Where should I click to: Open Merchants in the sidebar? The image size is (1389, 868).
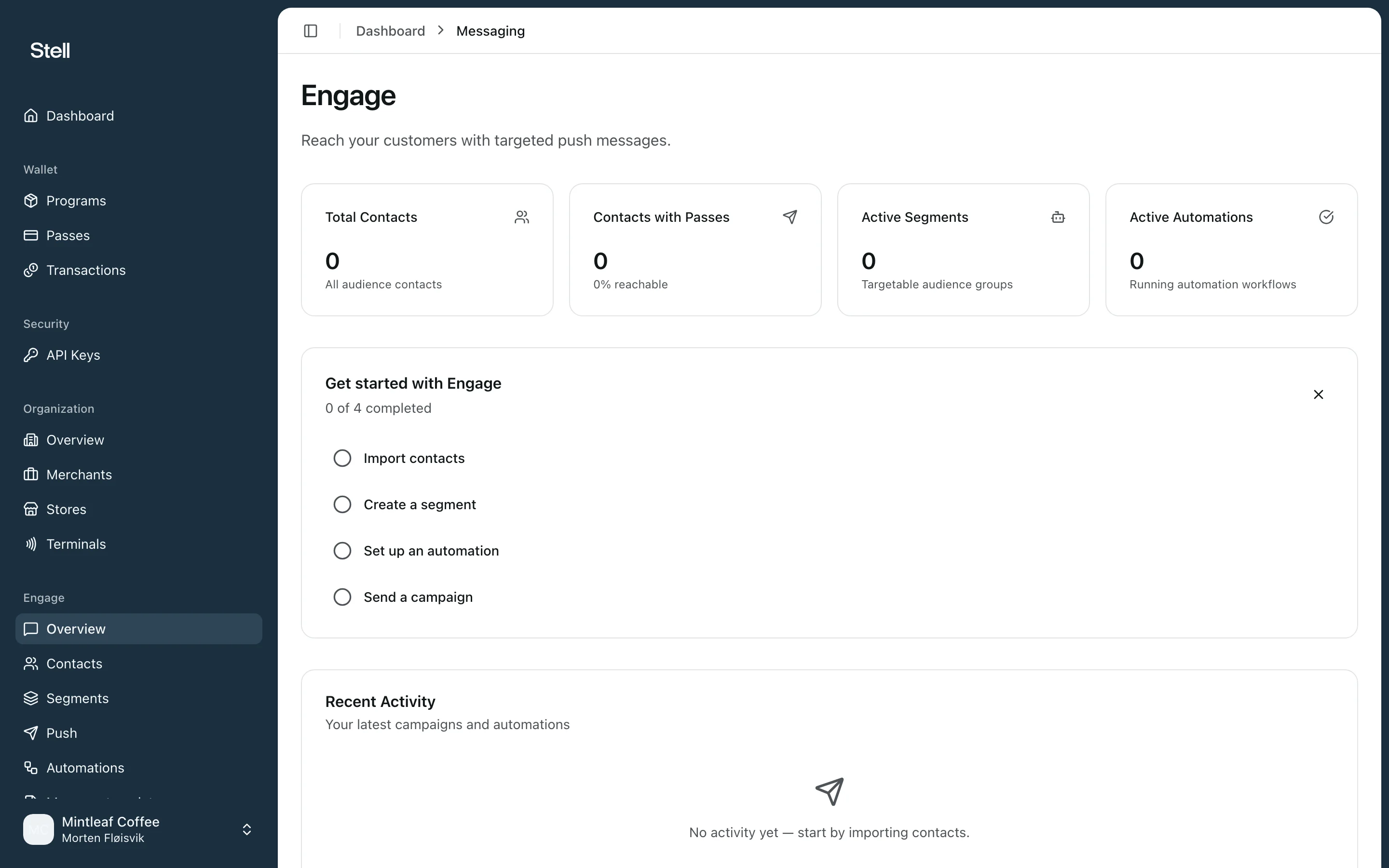pos(139,475)
